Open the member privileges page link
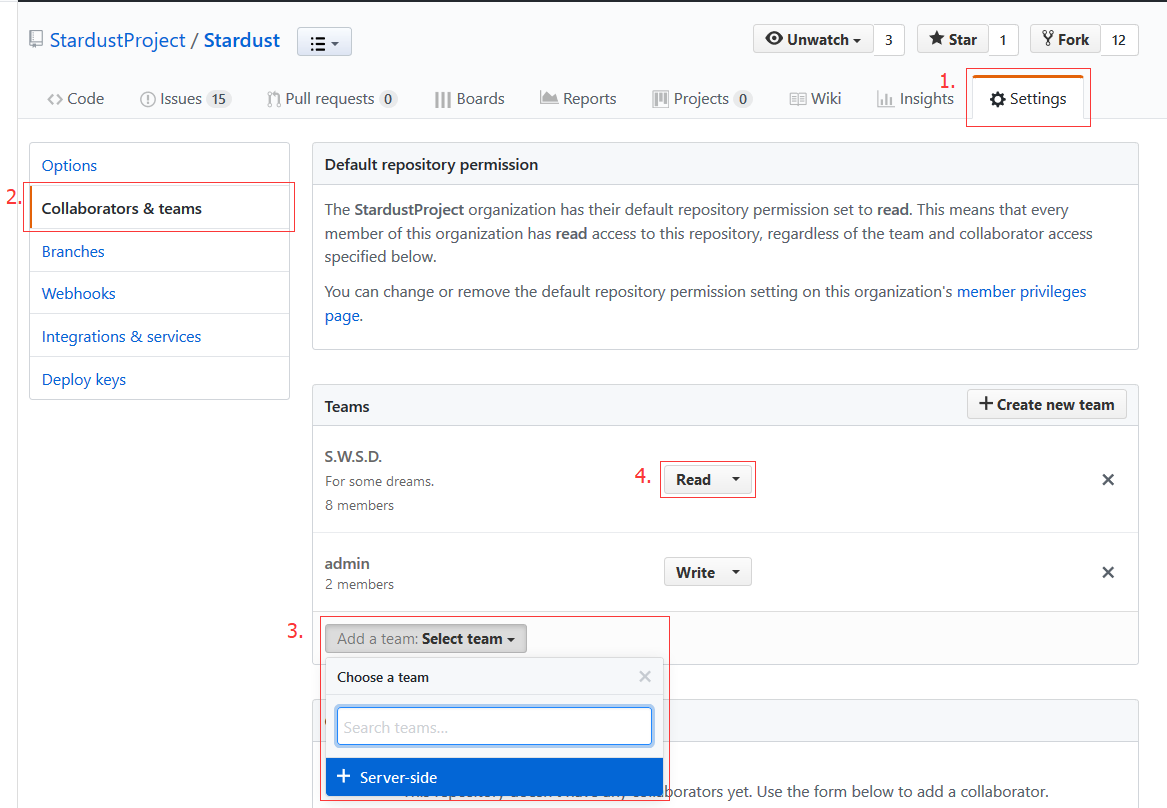The height and width of the screenshot is (808, 1167). (1021, 292)
